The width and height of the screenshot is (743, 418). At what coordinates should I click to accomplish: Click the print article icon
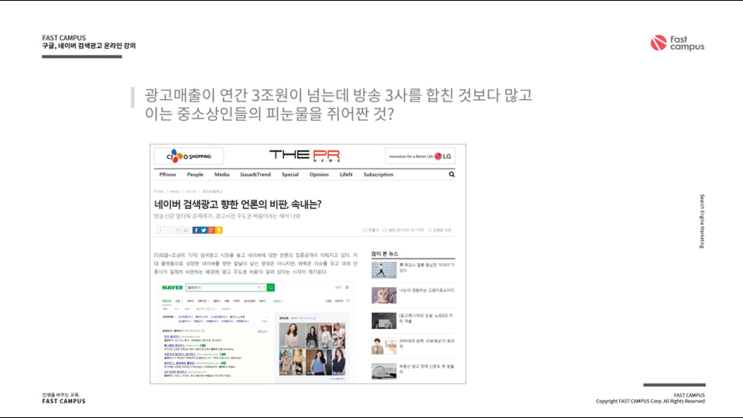click(186, 230)
